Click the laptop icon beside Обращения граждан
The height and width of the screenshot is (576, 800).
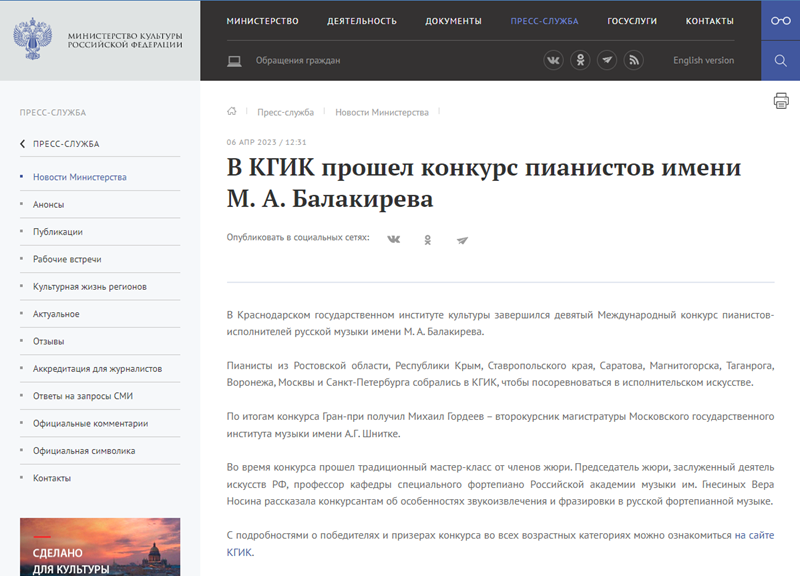[x=234, y=61]
